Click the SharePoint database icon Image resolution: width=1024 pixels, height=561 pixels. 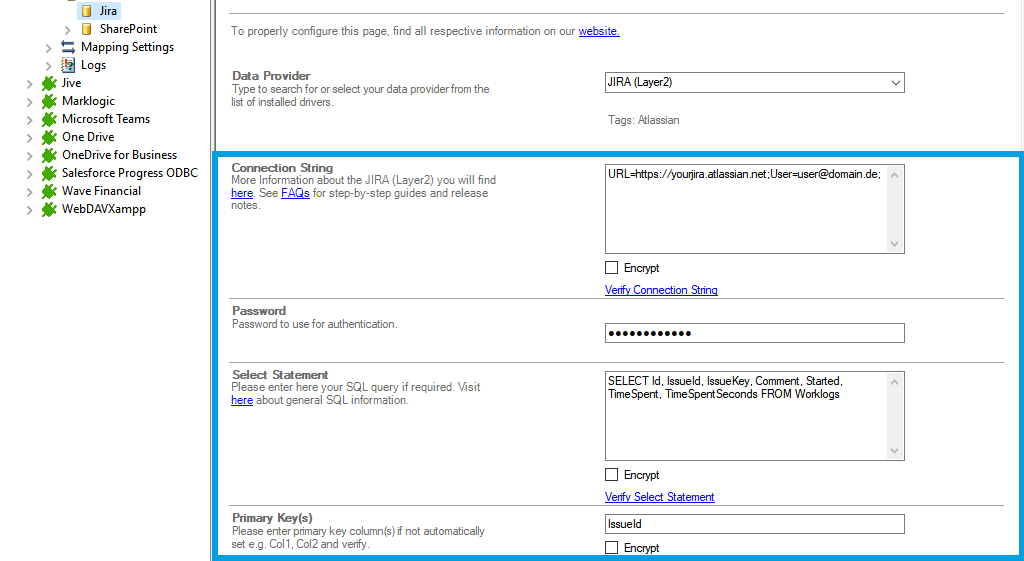point(86,29)
